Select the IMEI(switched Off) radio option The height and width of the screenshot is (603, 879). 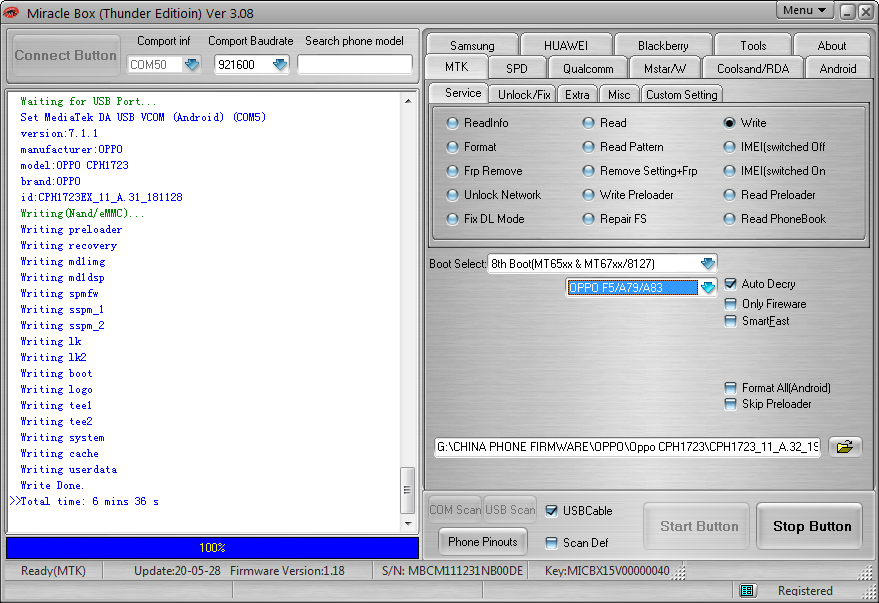729,147
